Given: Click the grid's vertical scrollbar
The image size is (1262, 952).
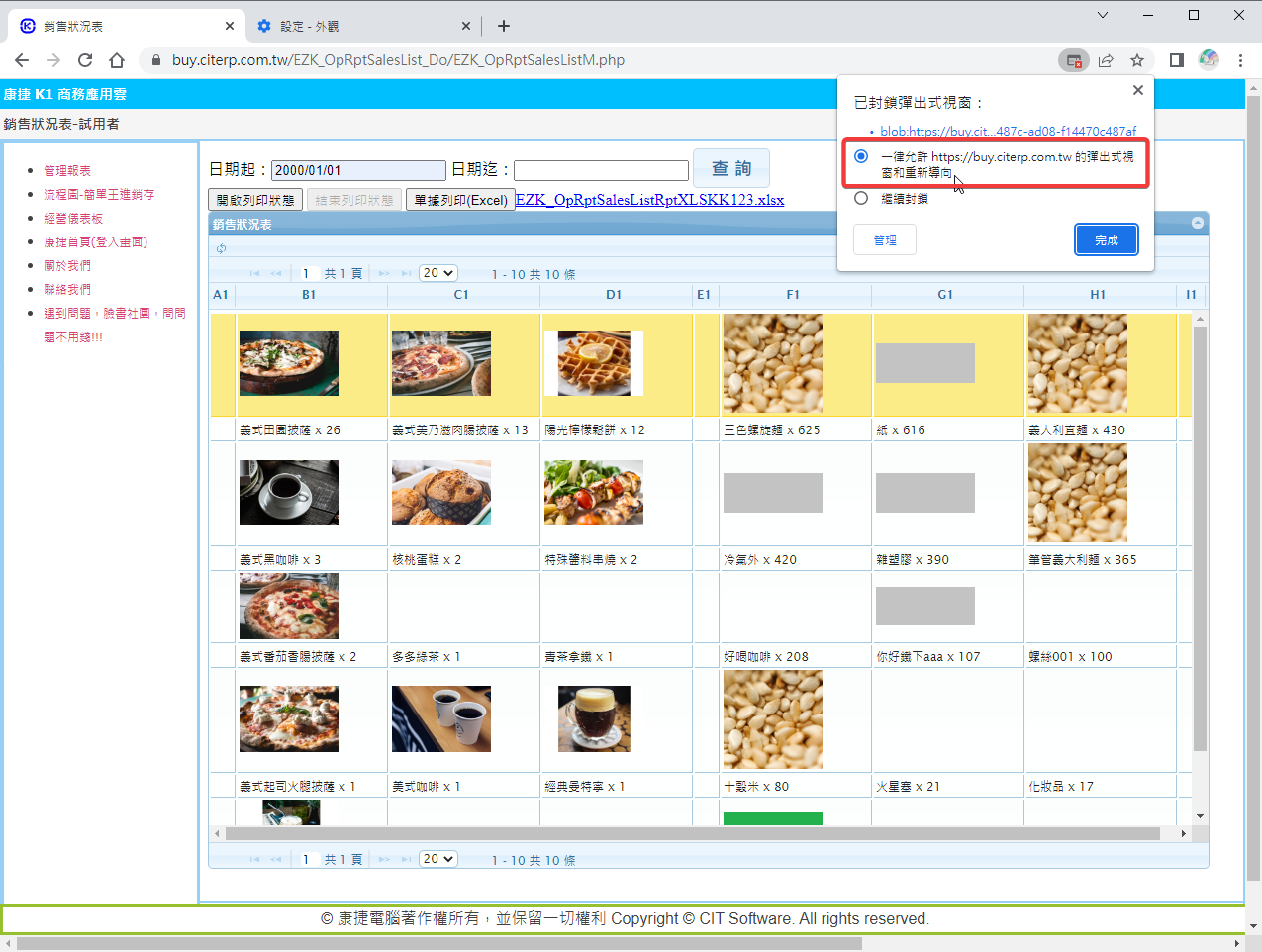Looking at the screenshot, I should [x=1200, y=534].
